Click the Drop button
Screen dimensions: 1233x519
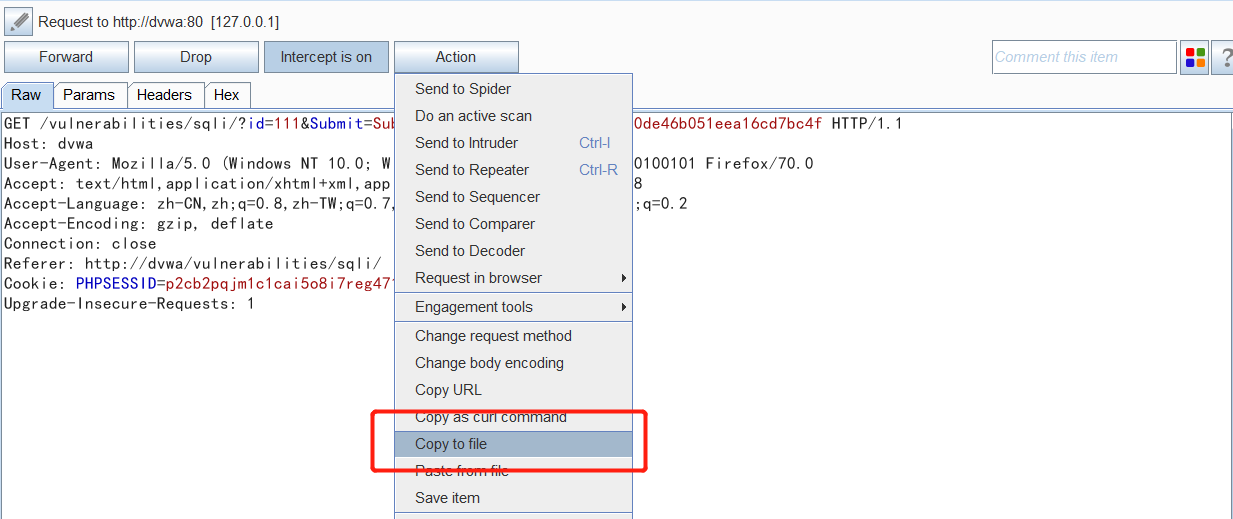point(196,57)
